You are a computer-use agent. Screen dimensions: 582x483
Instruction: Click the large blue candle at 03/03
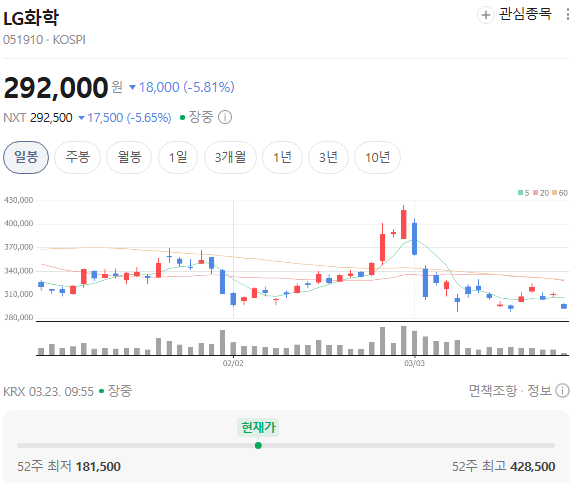pyautogui.click(x=415, y=238)
